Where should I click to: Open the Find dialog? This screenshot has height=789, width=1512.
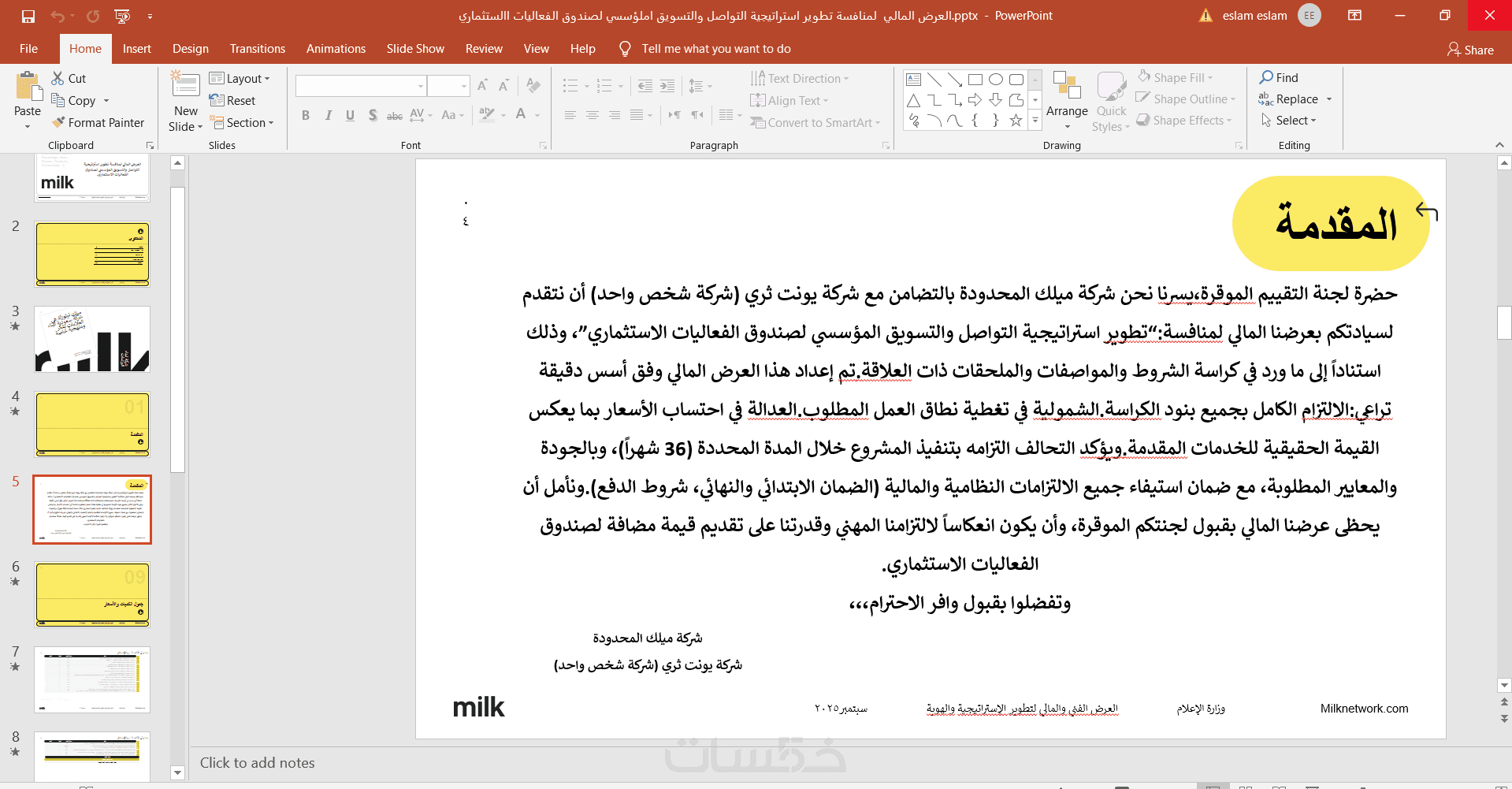(1279, 77)
